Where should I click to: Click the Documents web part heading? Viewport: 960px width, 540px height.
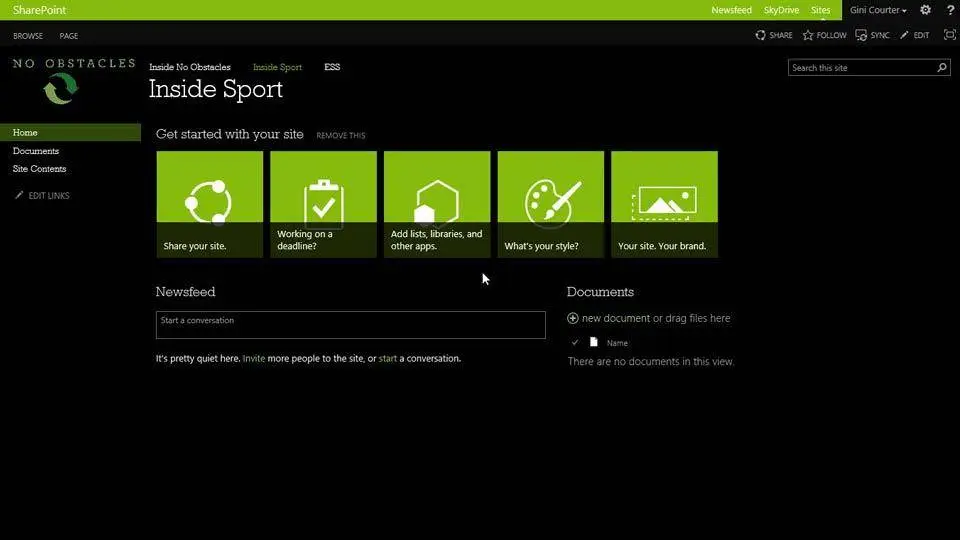click(600, 292)
